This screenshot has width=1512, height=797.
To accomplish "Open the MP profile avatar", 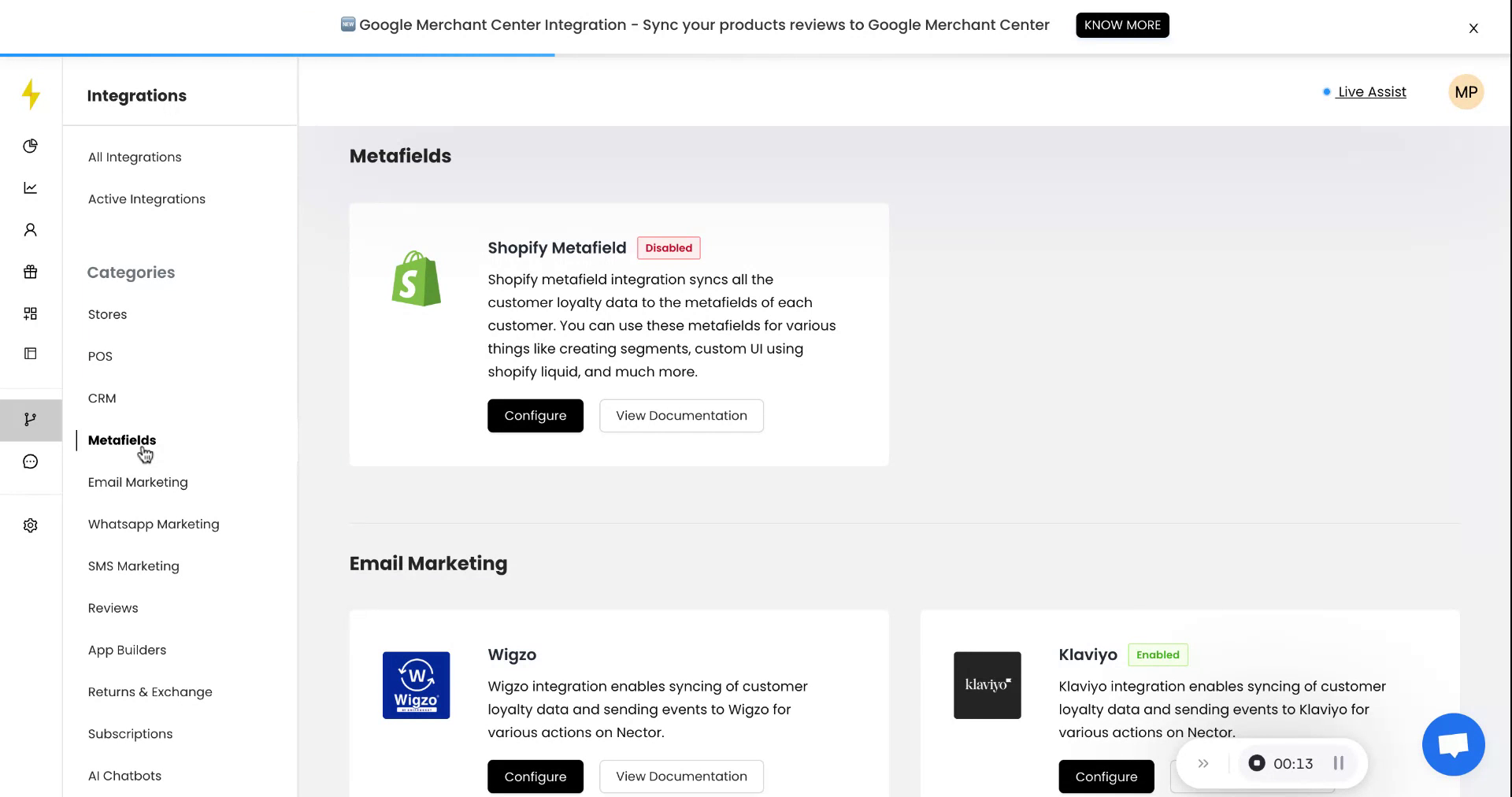I will point(1466,91).
